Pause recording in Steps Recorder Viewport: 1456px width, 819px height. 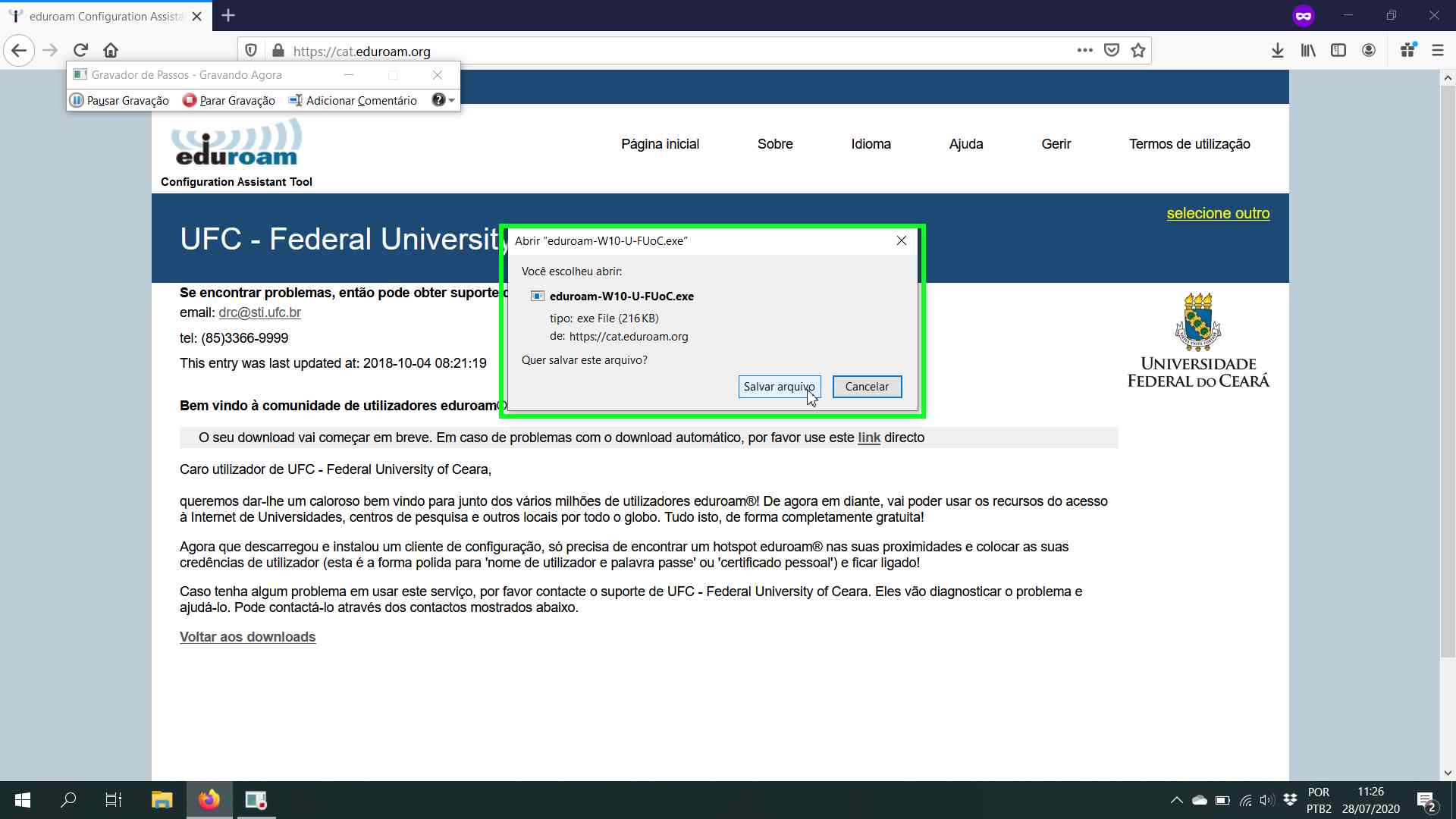[x=120, y=100]
